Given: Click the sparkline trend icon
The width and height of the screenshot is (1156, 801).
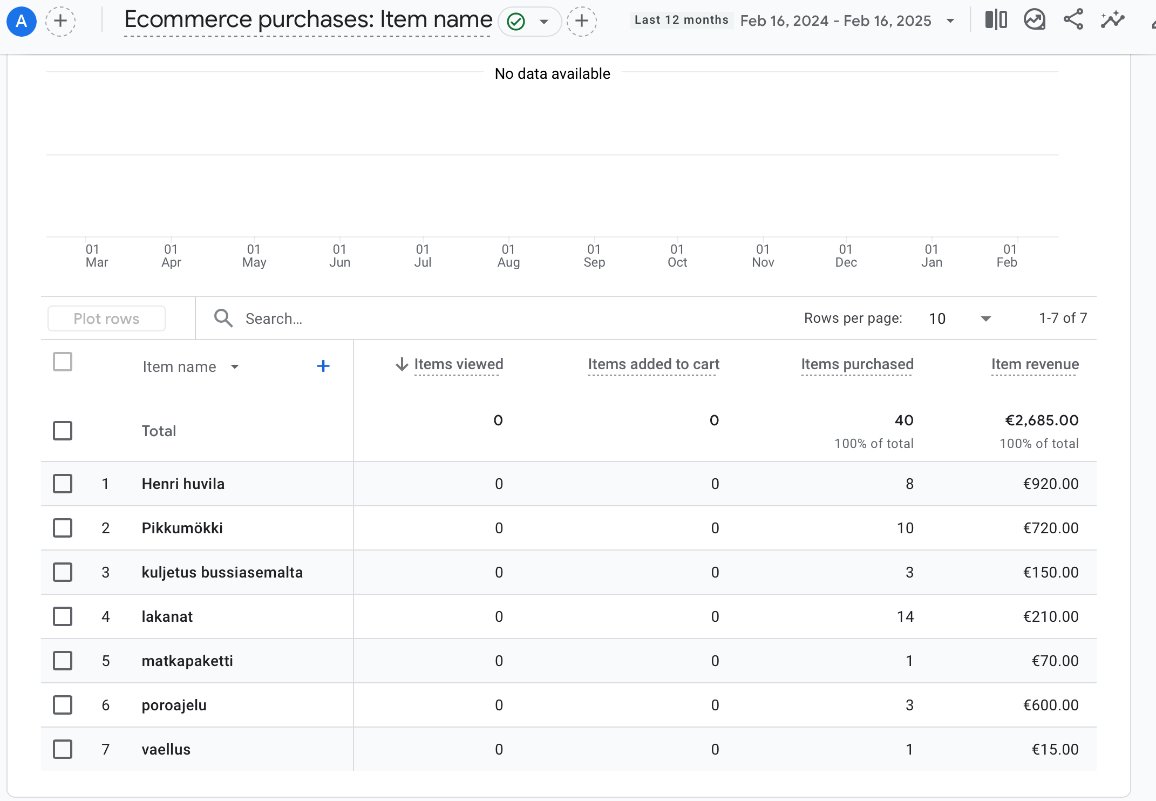Looking at the screenshot, I should click(1112, 20).
